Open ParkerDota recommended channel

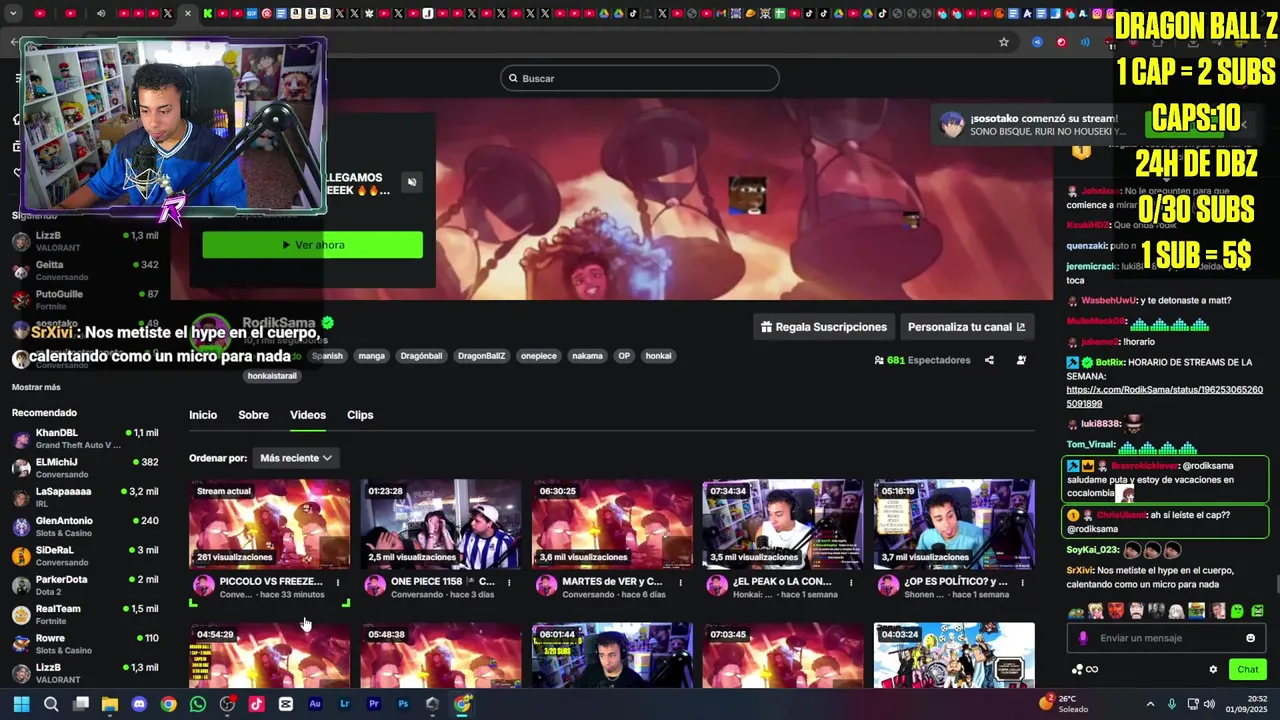85,585
